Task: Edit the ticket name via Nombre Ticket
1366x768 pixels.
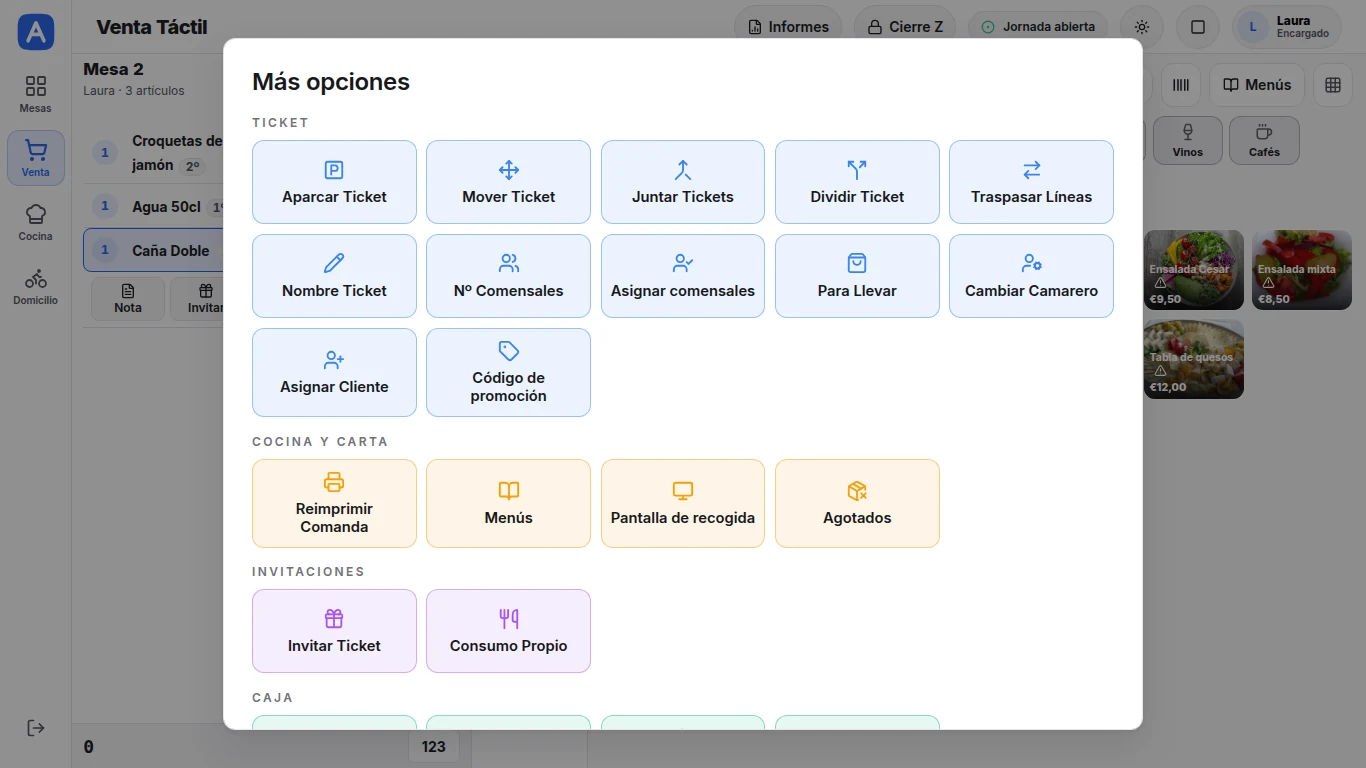Action: (x=334, y=276)
